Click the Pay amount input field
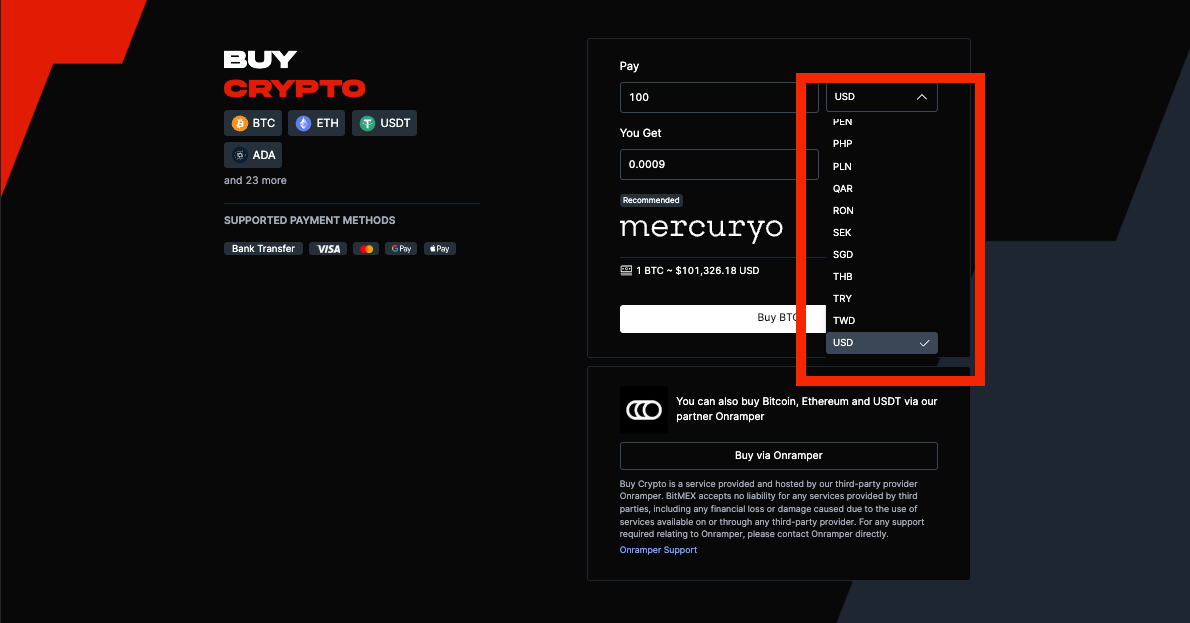The width and height of the screenshot is (1190, 623). pyautogui.click(x=719, y=97)
